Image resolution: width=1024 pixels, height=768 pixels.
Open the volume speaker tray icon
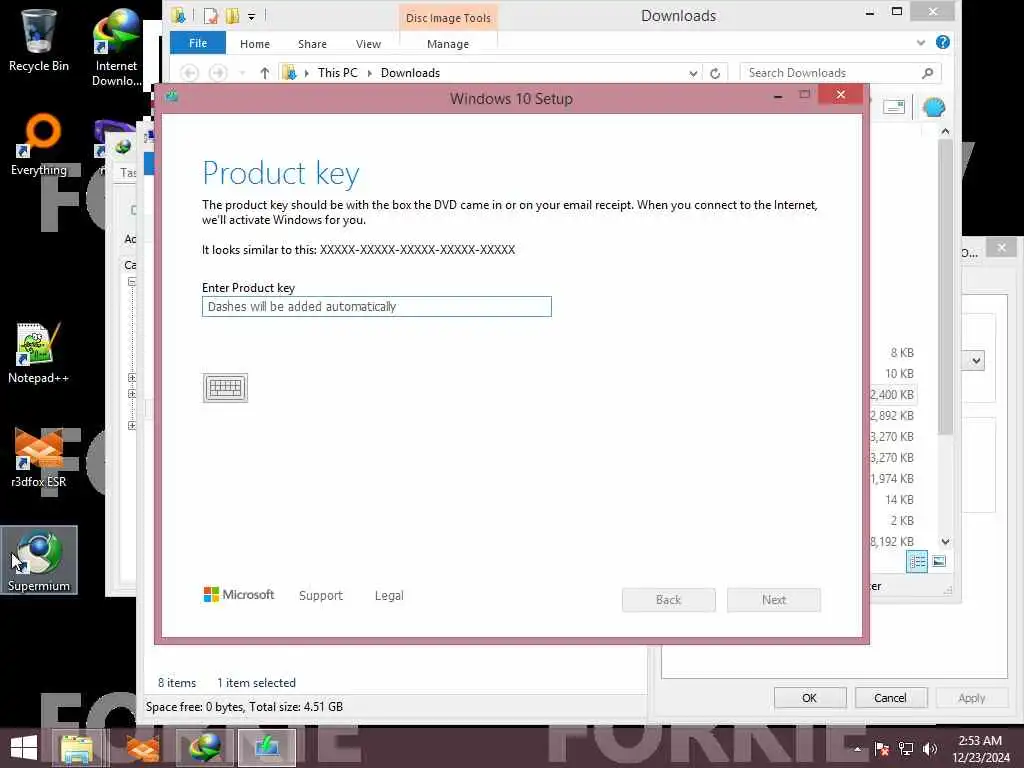tap(930, 749)
